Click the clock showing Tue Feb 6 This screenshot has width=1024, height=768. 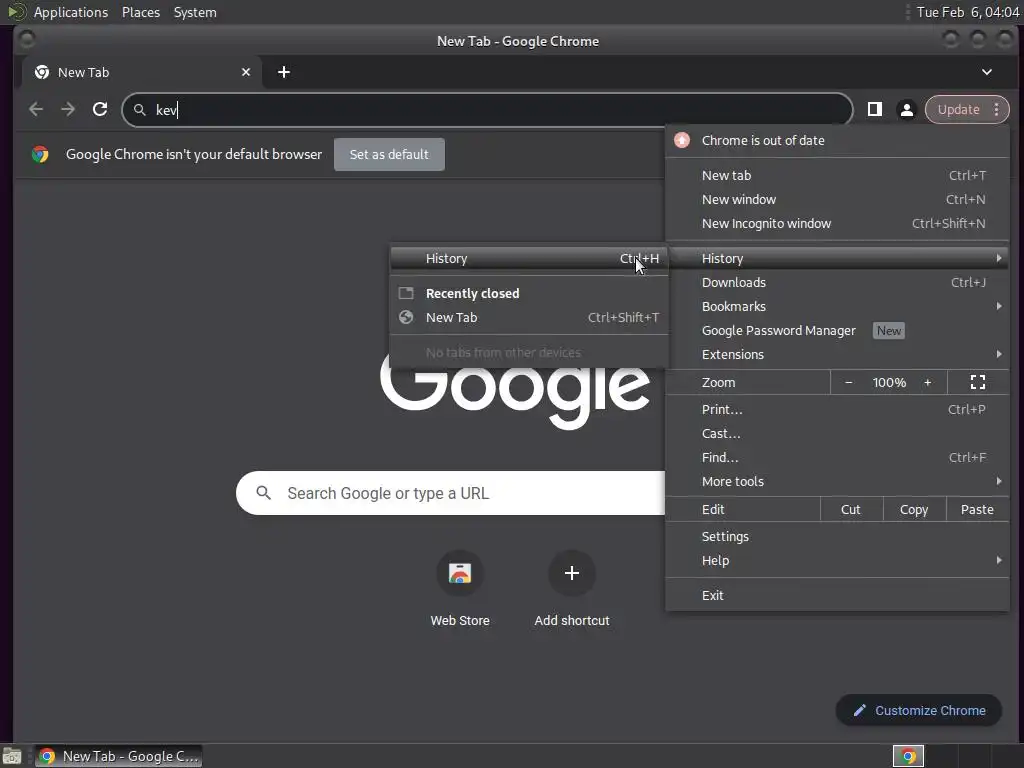(x=967, y=12)
